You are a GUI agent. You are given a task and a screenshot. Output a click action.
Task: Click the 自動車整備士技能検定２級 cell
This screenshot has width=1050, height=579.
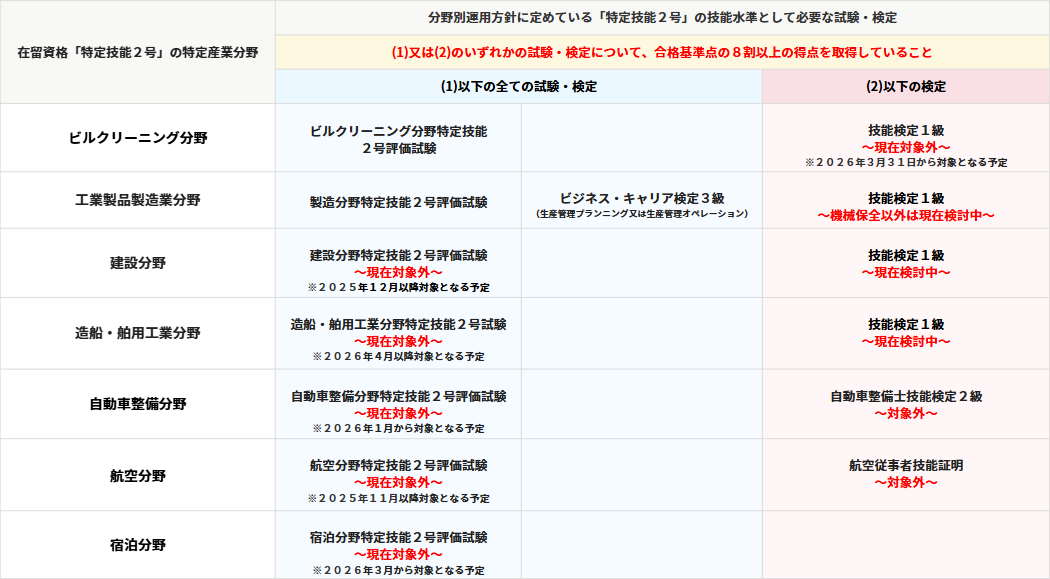point(906,396)
